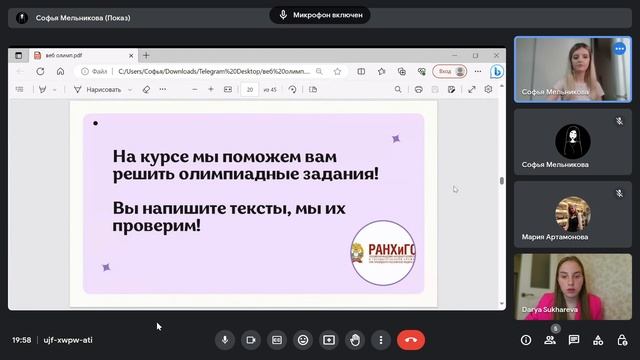Select the eraser tool in PDF toolbar
This screenshot has width=640, height=360.
146,89
